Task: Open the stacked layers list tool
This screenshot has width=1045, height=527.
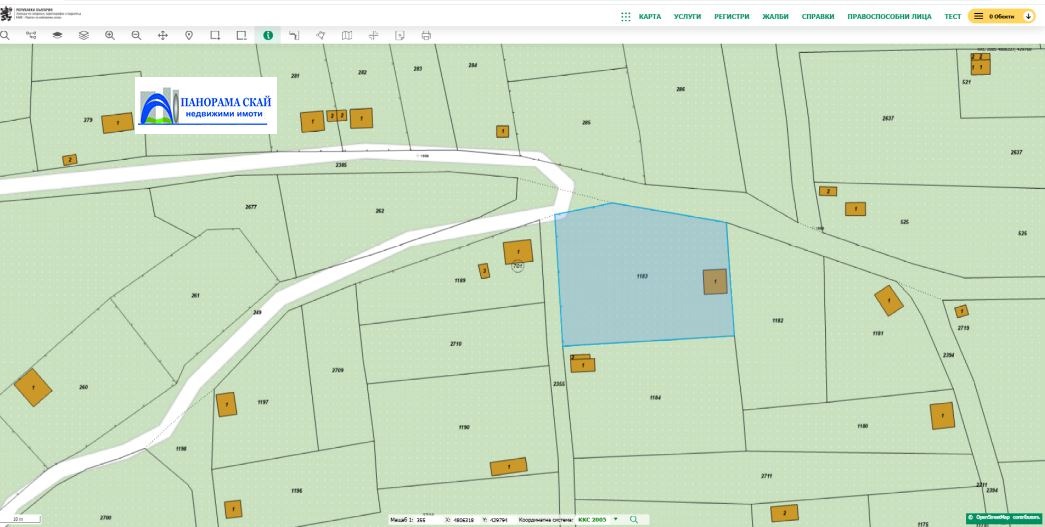Action: tap(83, 35)
